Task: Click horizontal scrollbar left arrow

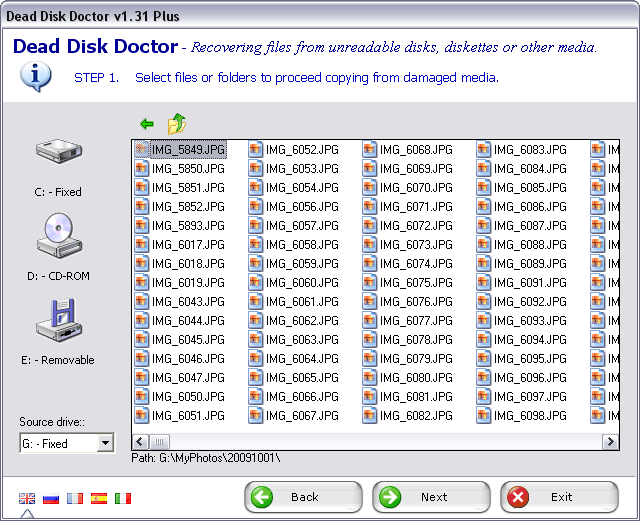Action: (140, 441)
